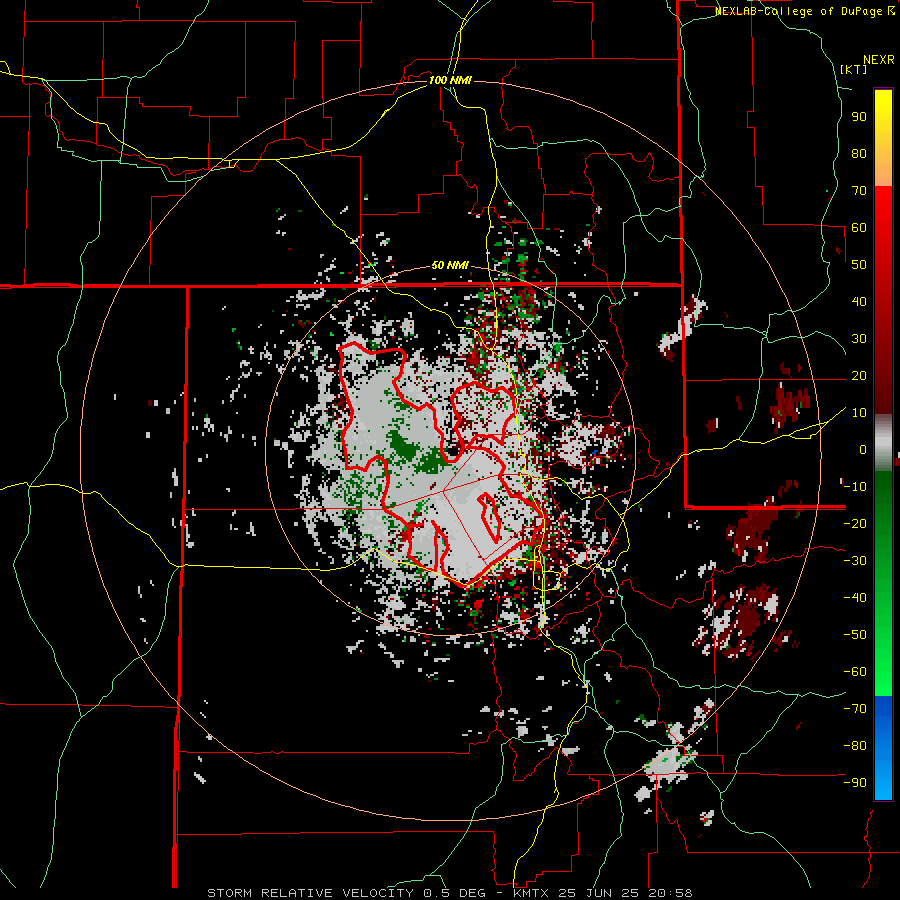Click the -20 value on velocity scale
This screenshot has width=900, height=900.
tap(855, 524)
